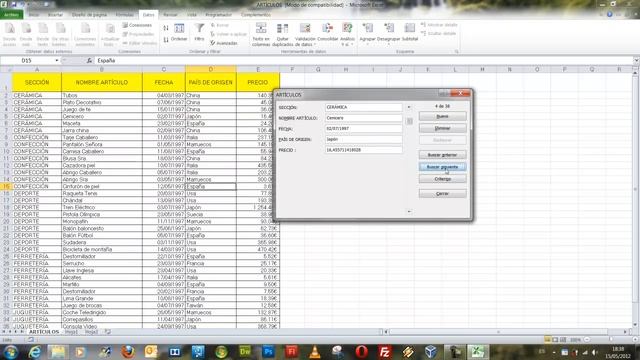Click the Criterios button
The height and width of the screenshot is (360, 640).
pos(442,179)
